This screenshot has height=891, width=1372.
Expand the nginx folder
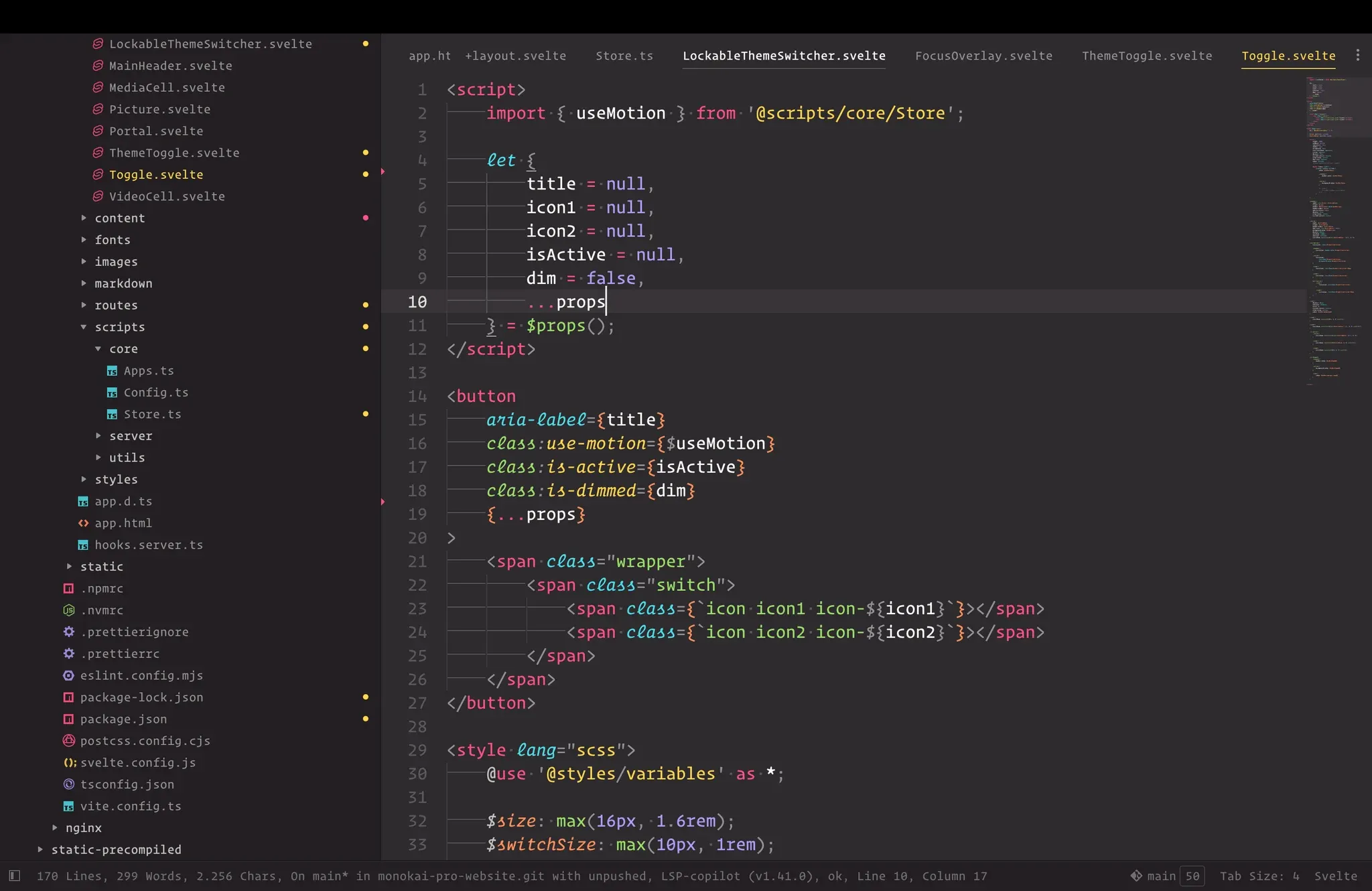click(55, 827)
